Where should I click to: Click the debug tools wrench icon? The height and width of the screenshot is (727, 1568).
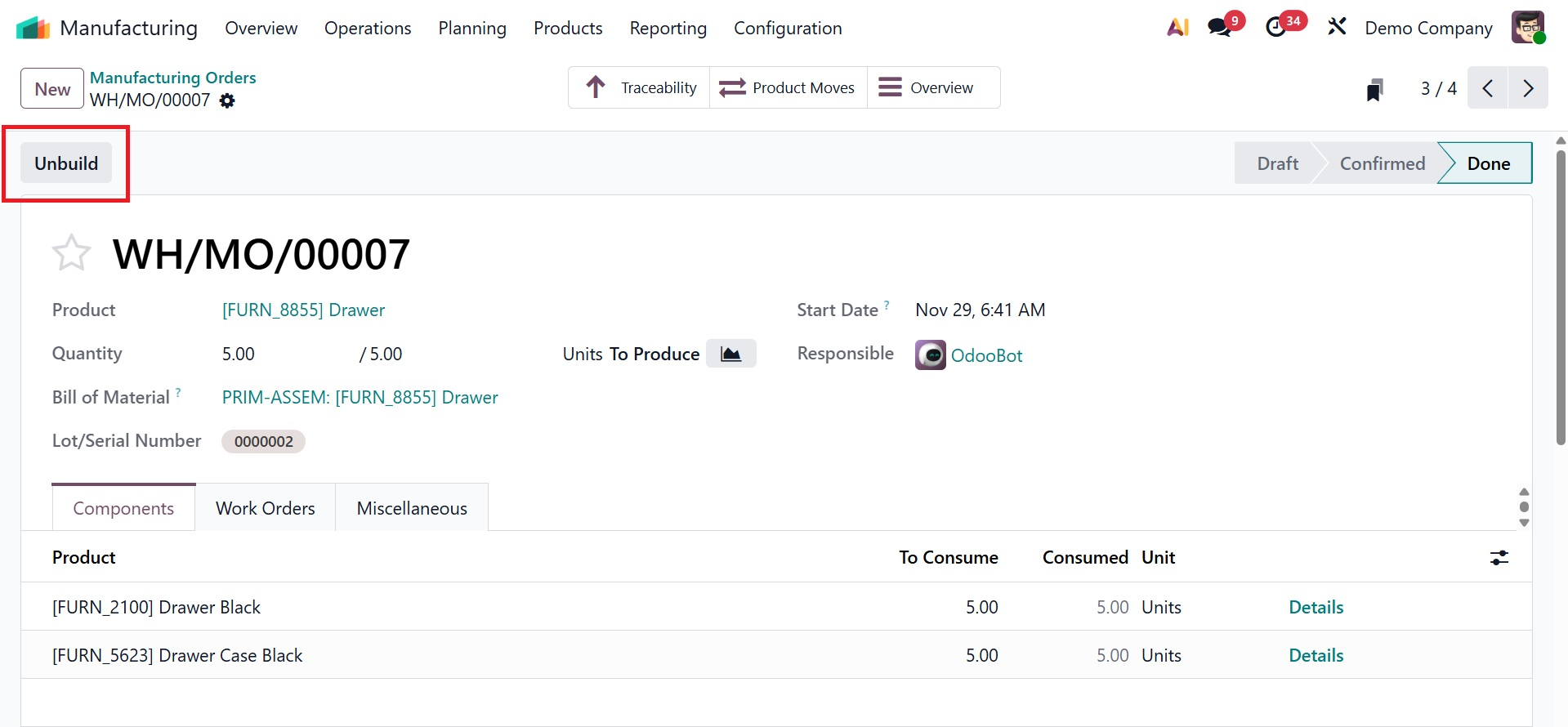tap(1337, 28)
